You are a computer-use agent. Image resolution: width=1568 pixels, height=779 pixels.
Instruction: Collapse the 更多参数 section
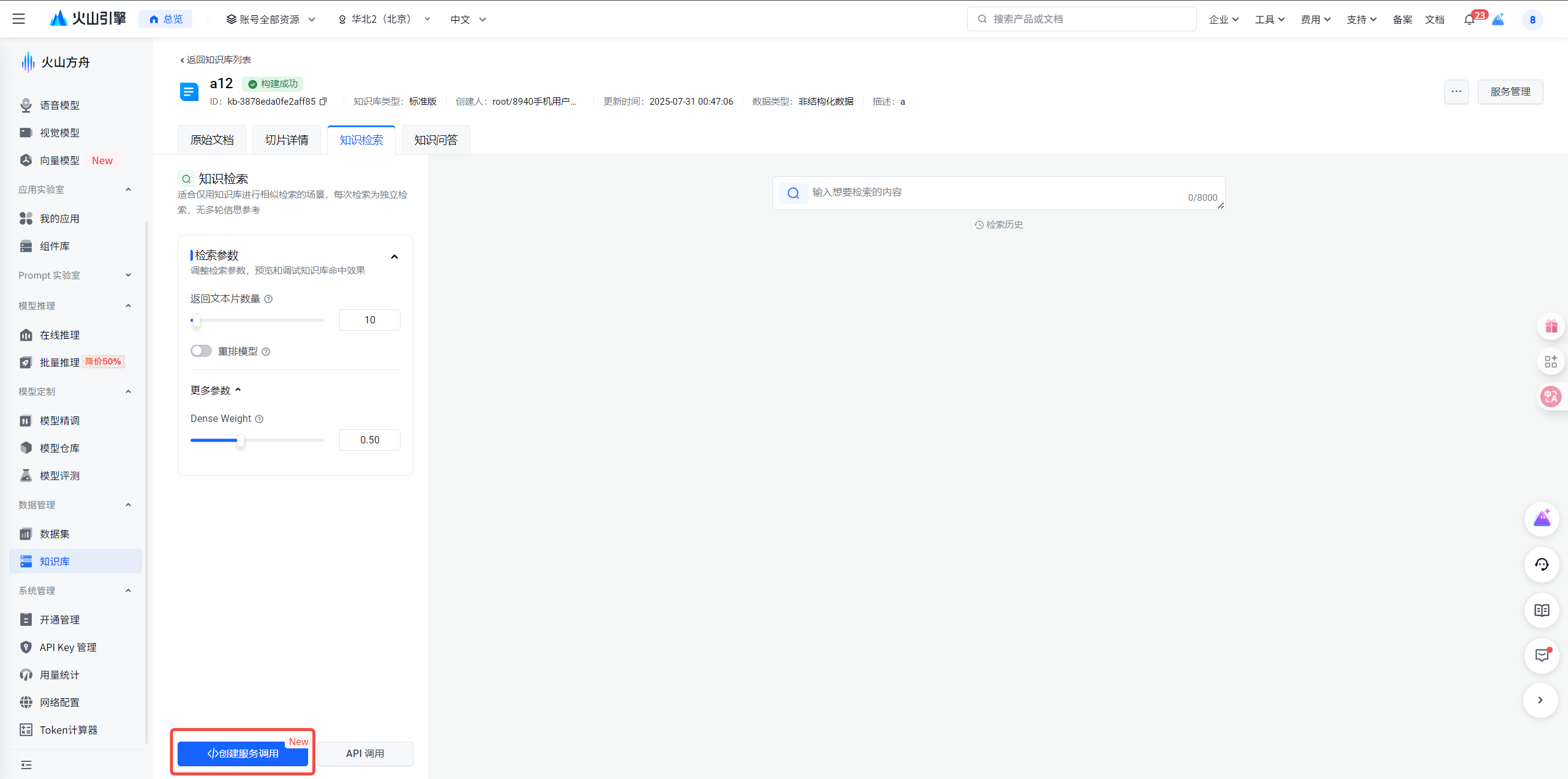tap(216, 390)
